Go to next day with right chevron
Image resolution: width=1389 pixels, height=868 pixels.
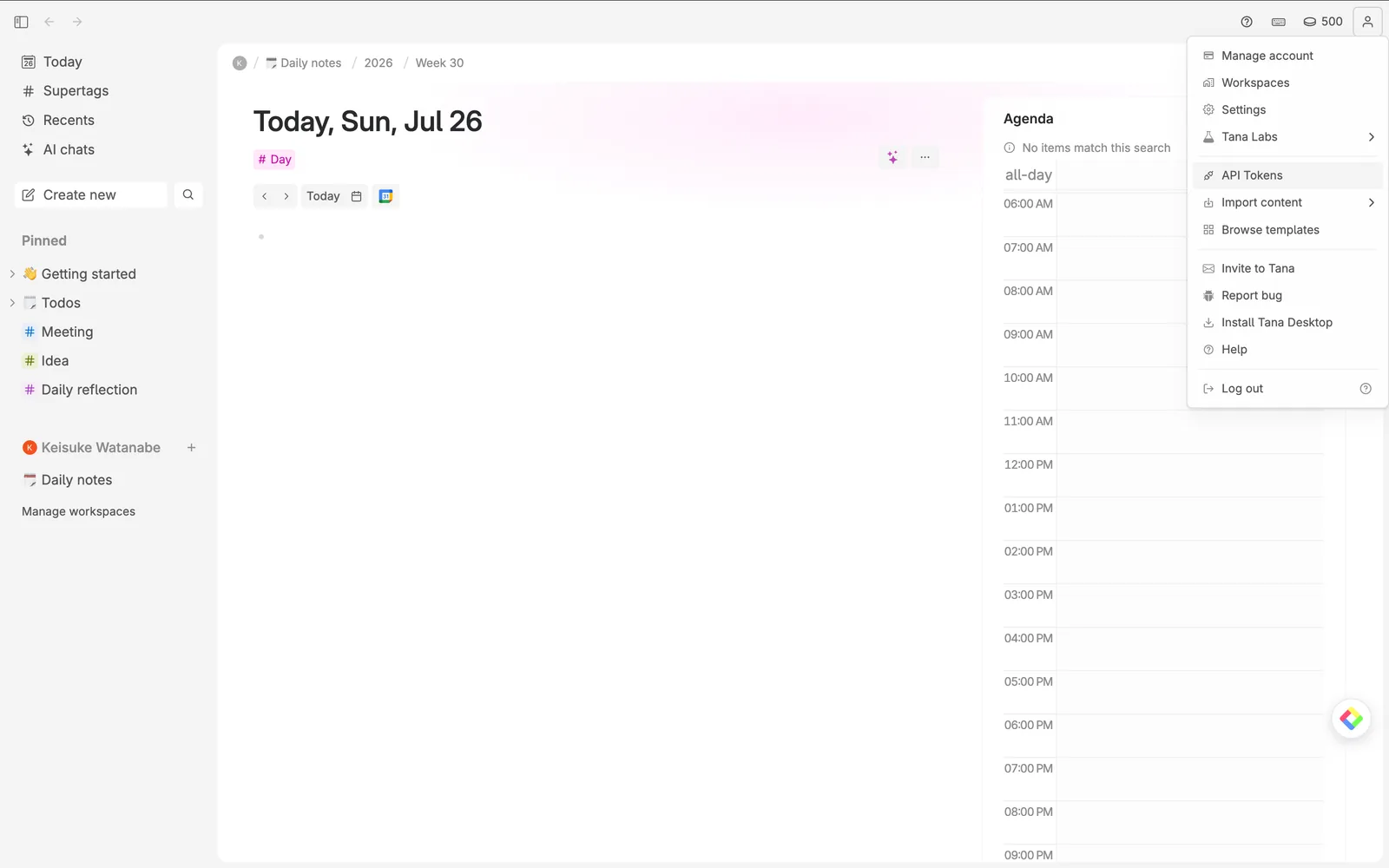click(x=286, y=196)
